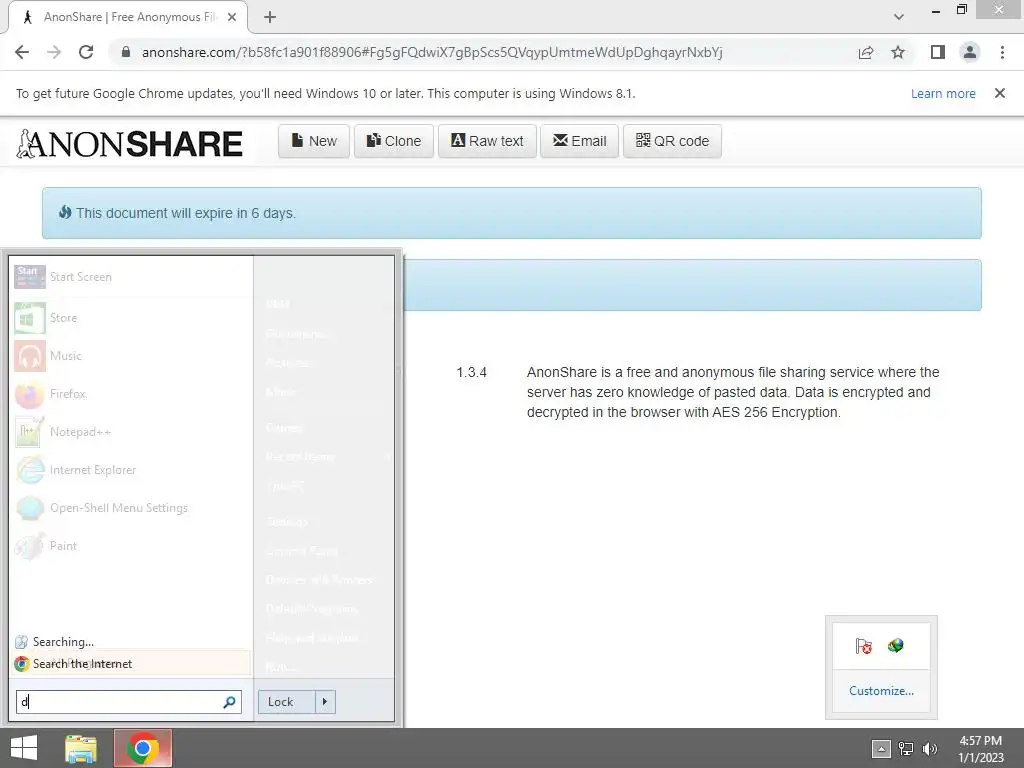Click the Clone button

click(x=394, y=141)
